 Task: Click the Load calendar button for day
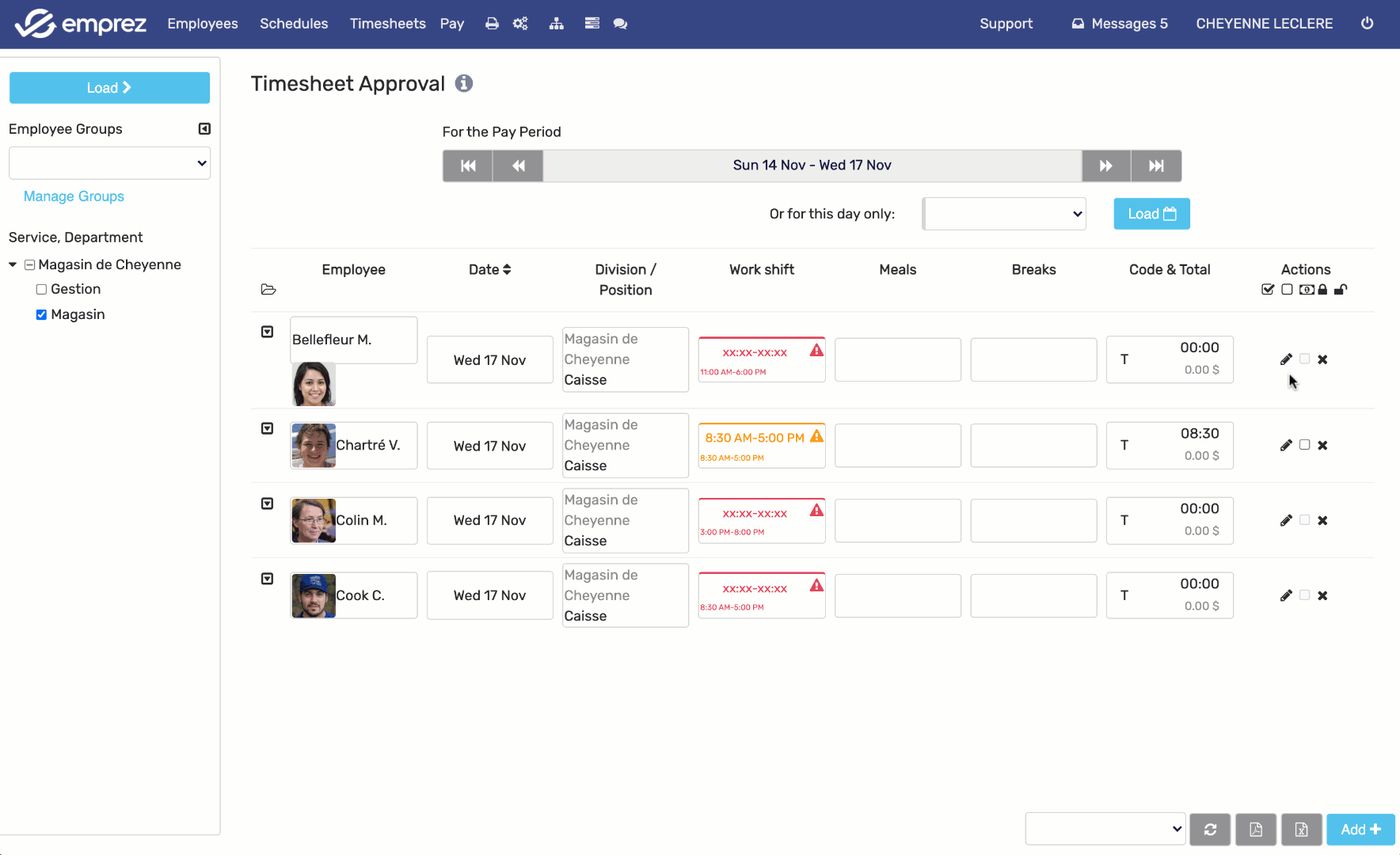pos(1151,214)
